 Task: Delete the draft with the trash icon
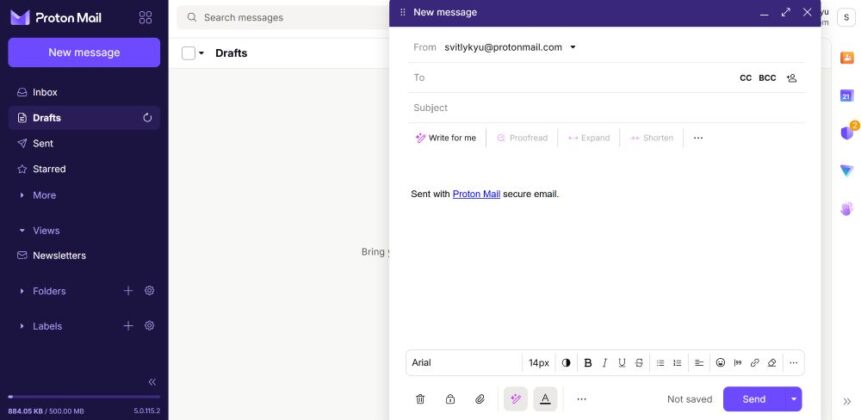421,399
